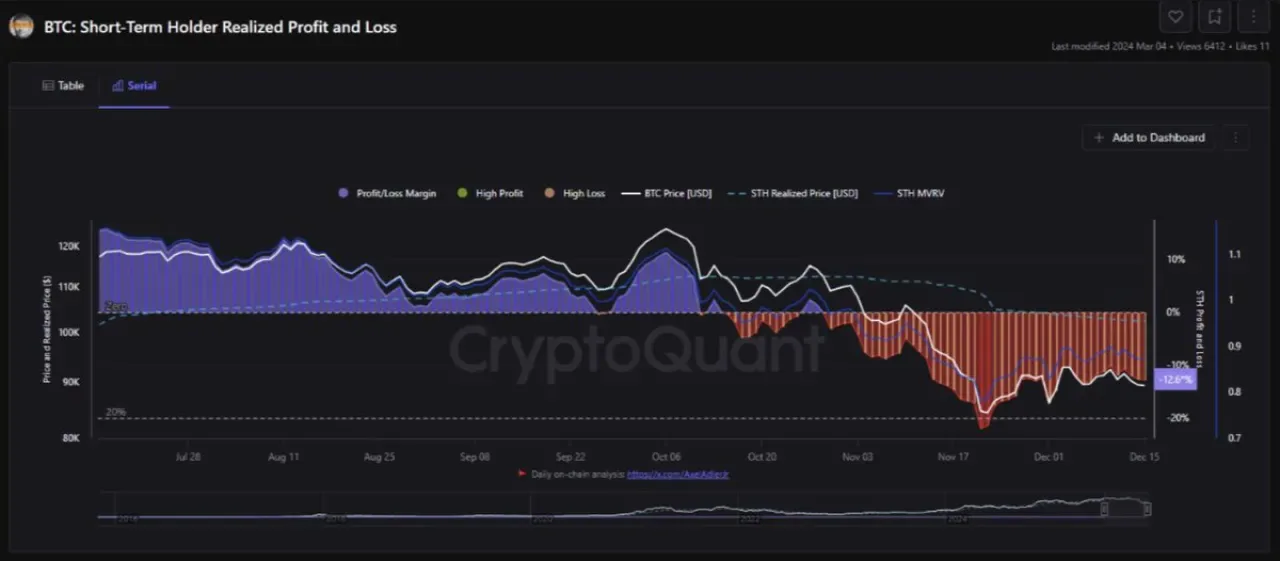Click the mini overview timeline chart
Screen dimensions: 1280x561
point(625,509)
